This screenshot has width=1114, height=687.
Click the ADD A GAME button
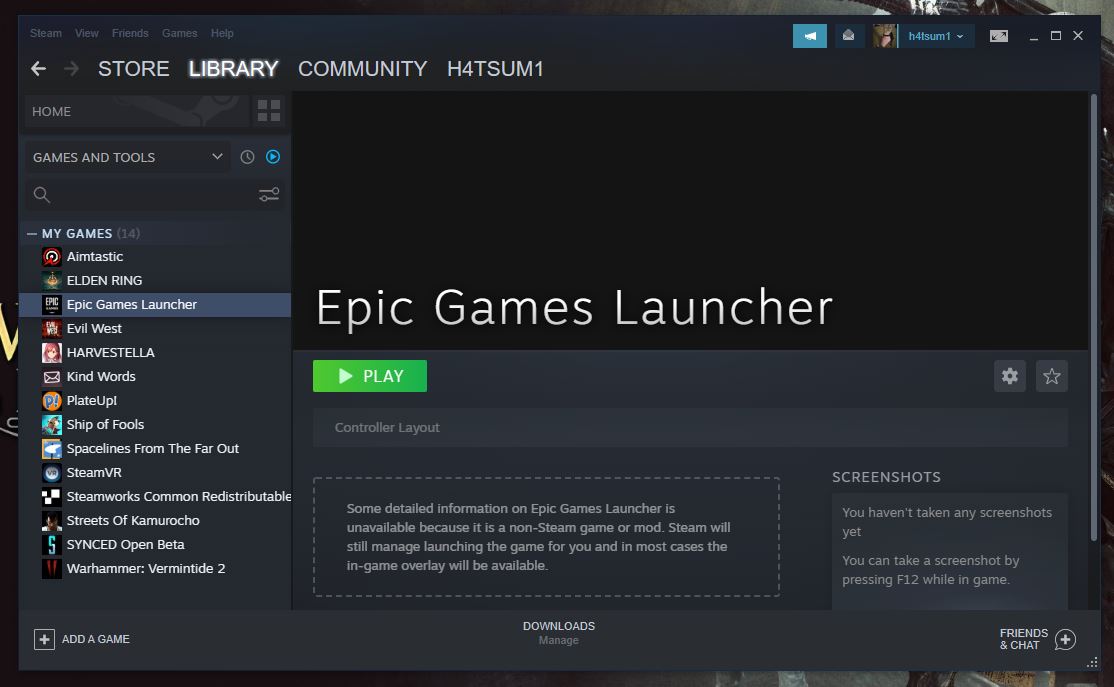(82, 639)
